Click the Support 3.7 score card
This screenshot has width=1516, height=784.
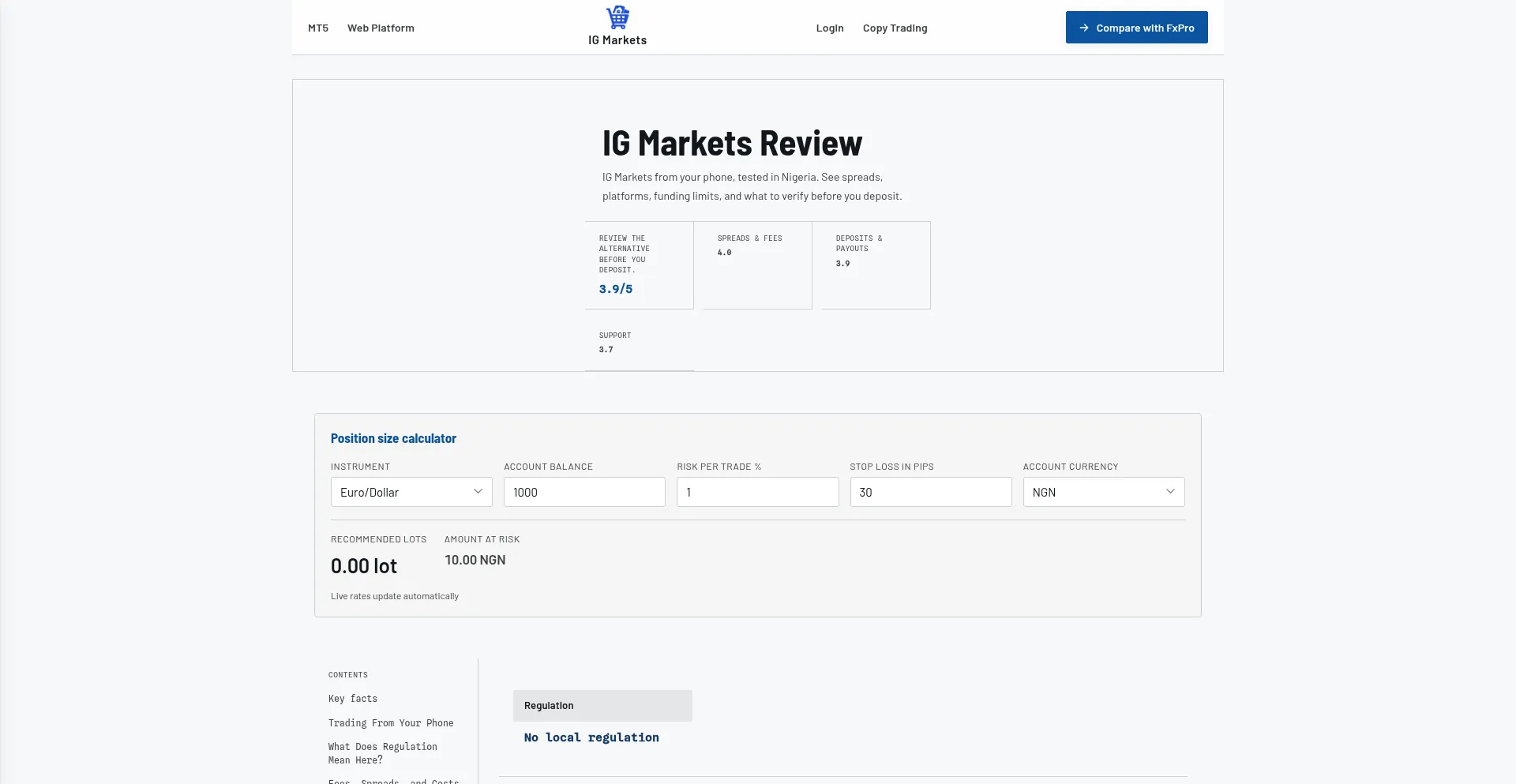tap(640, 345)
